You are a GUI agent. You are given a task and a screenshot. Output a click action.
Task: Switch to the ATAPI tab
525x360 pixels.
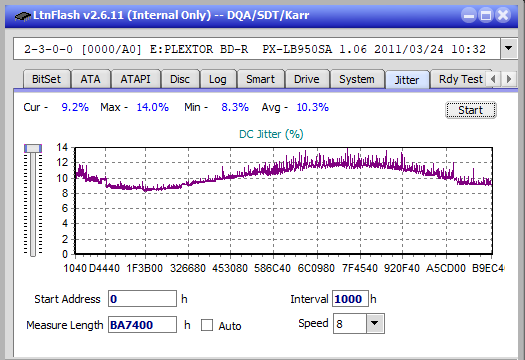click(136, 79)
